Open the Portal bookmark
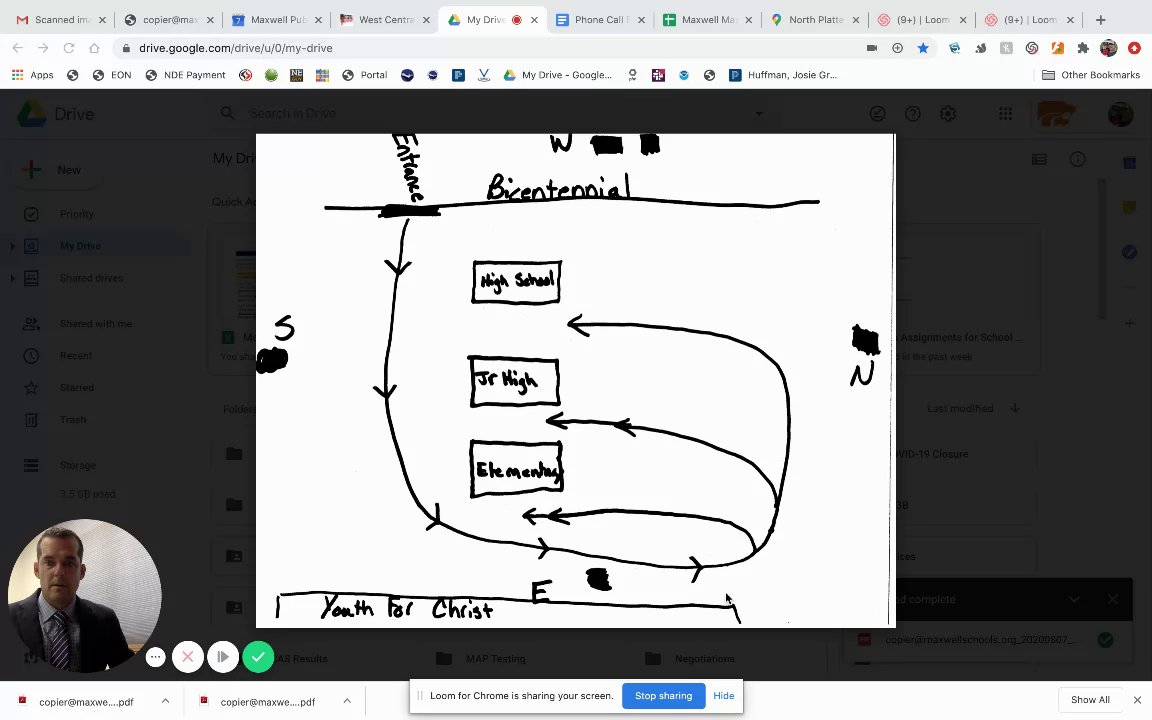Screen dimensions: 1152x720 [364, 75]
